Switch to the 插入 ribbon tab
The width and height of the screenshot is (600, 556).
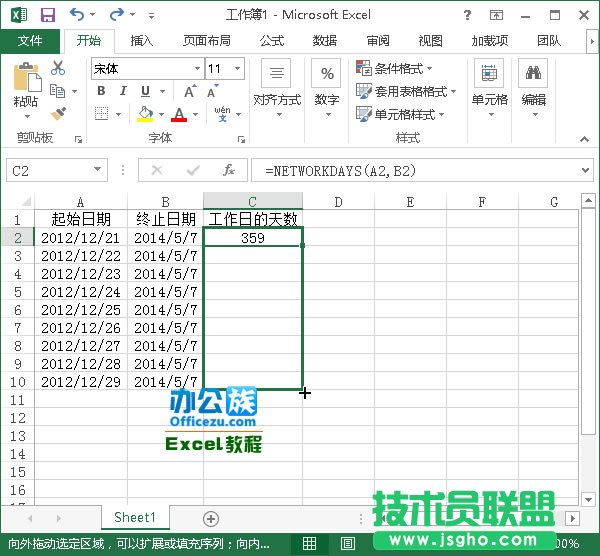click(142, 41)
